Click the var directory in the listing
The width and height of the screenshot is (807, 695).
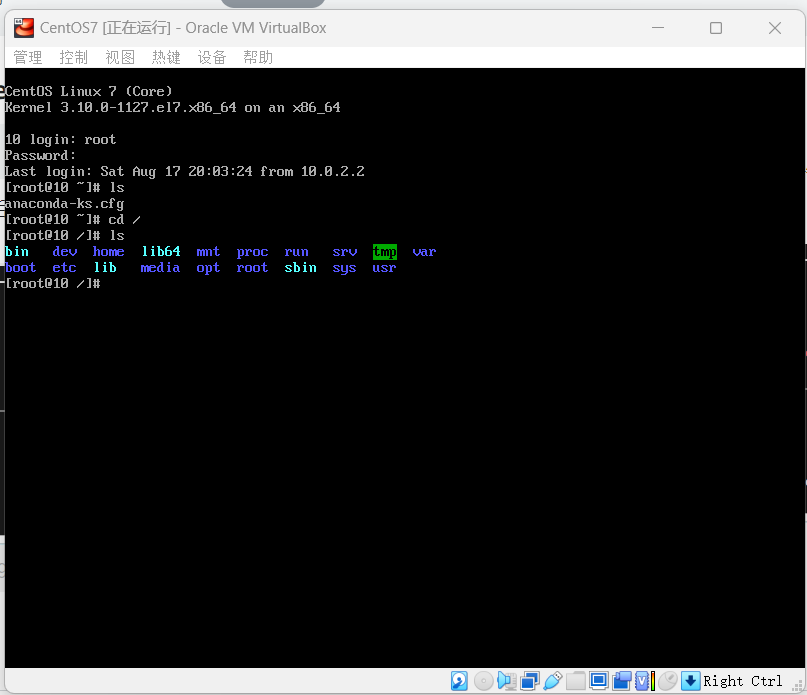[424, 252]
